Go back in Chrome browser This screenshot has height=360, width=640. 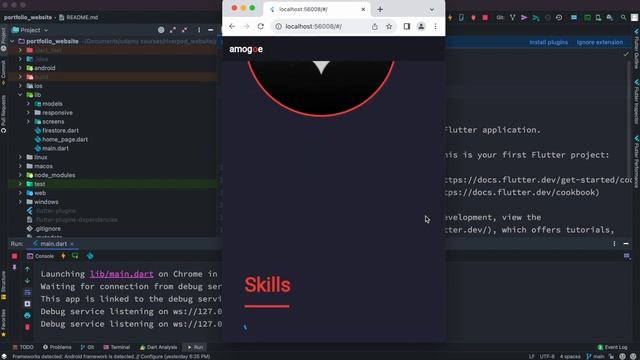(x=232, y=26)
